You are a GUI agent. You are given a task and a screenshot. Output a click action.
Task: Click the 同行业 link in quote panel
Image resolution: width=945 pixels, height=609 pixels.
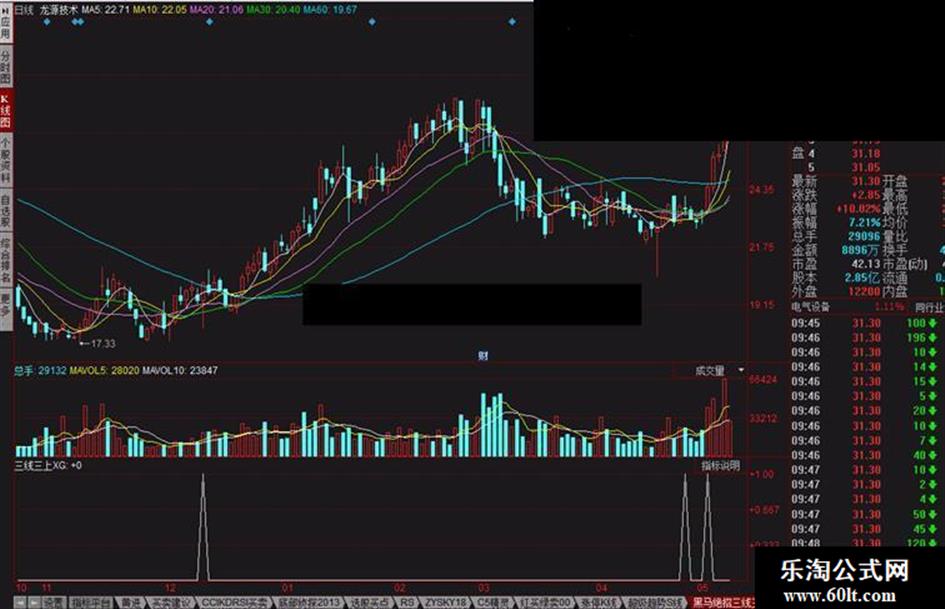click(930, 308)
